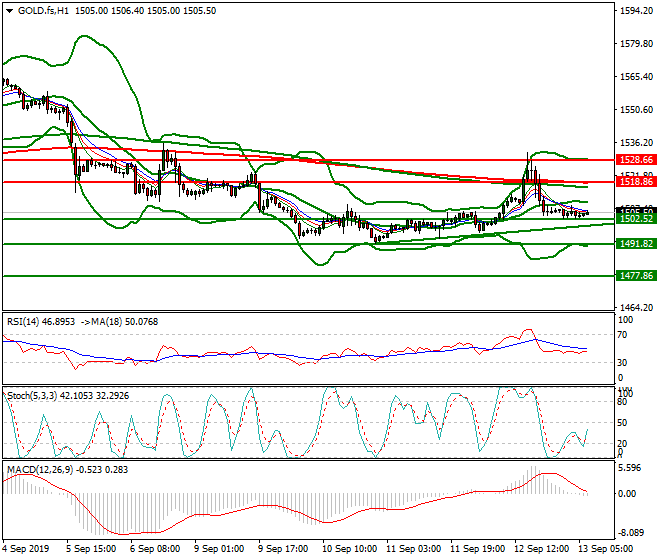
Task: Open the chart symbol dropdown triangle
Action: (9, 11)
